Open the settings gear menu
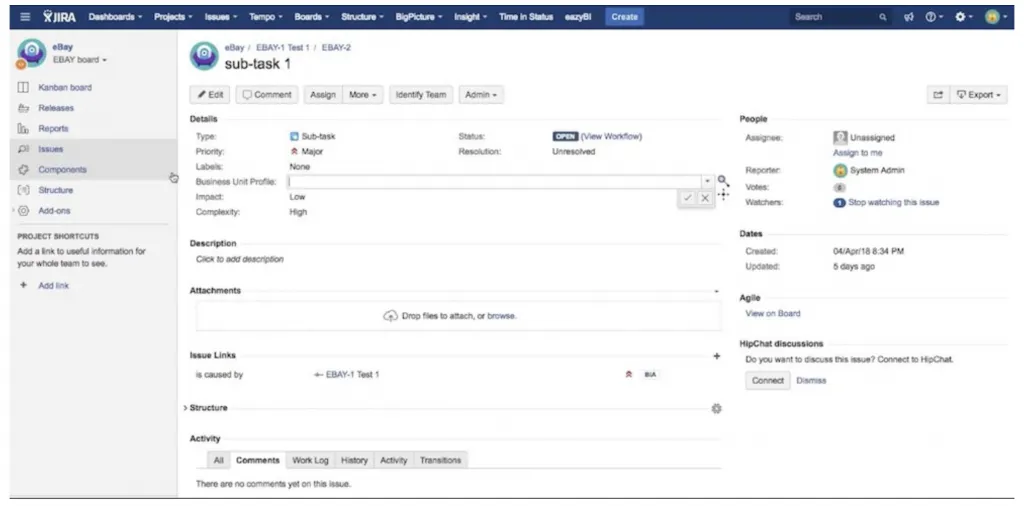The image size is (1024, 506). pyautogui.click(x=964, y=17)
